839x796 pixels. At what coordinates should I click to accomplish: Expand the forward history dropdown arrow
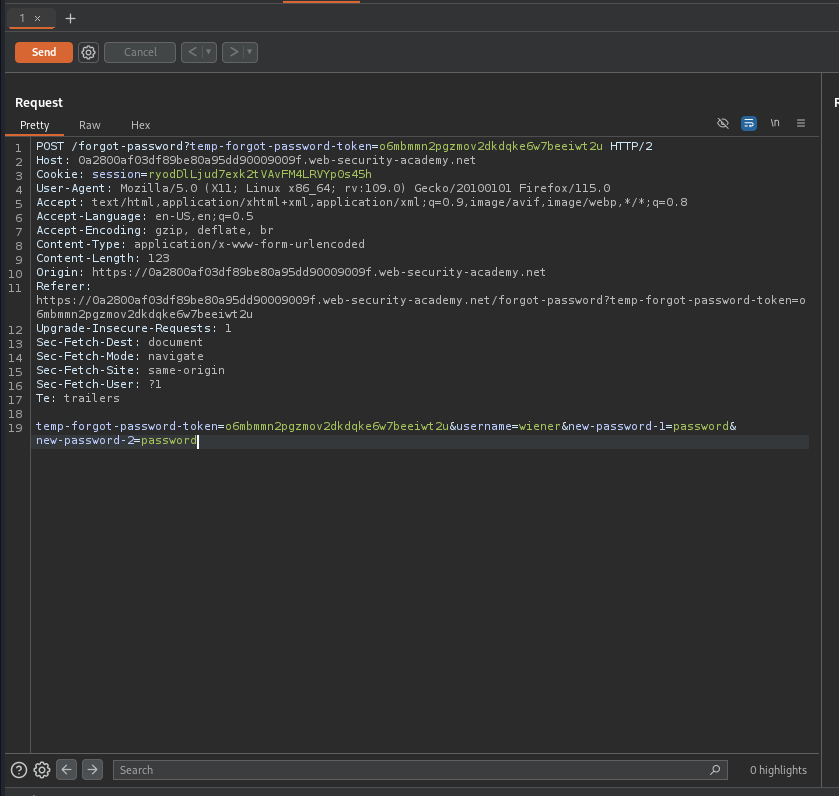click(250, 52)
